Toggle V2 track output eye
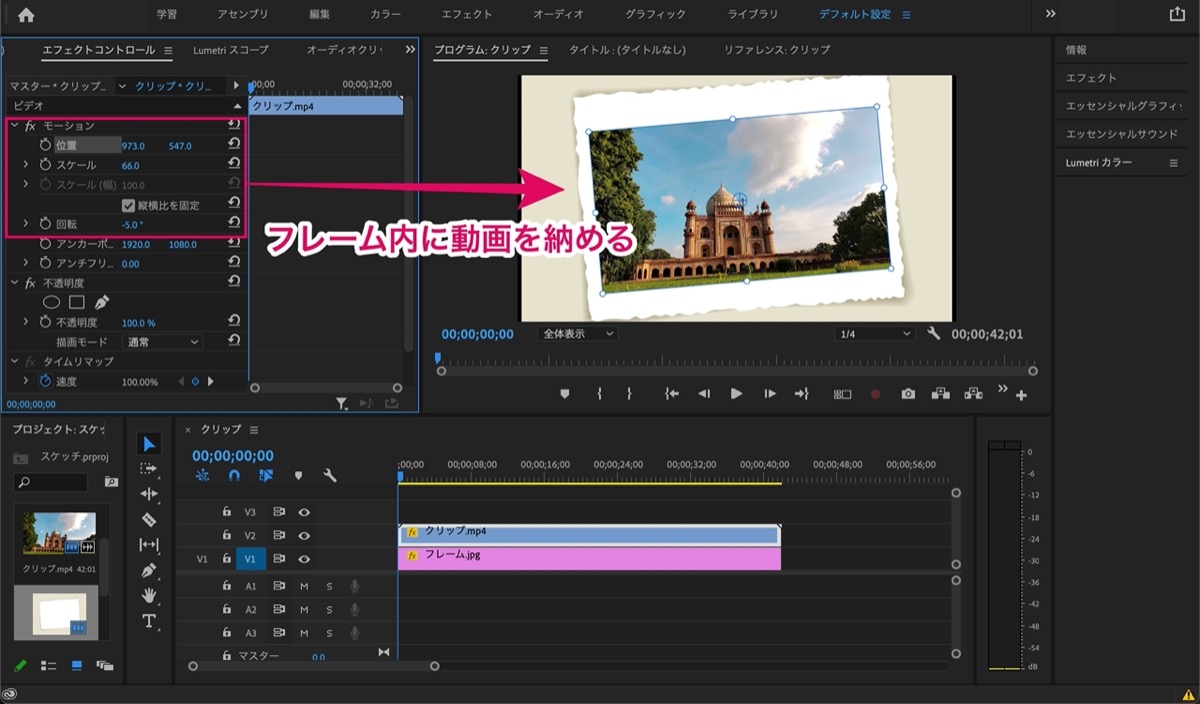The width and height of the screenshot is (1200, 704). point(304,536)
